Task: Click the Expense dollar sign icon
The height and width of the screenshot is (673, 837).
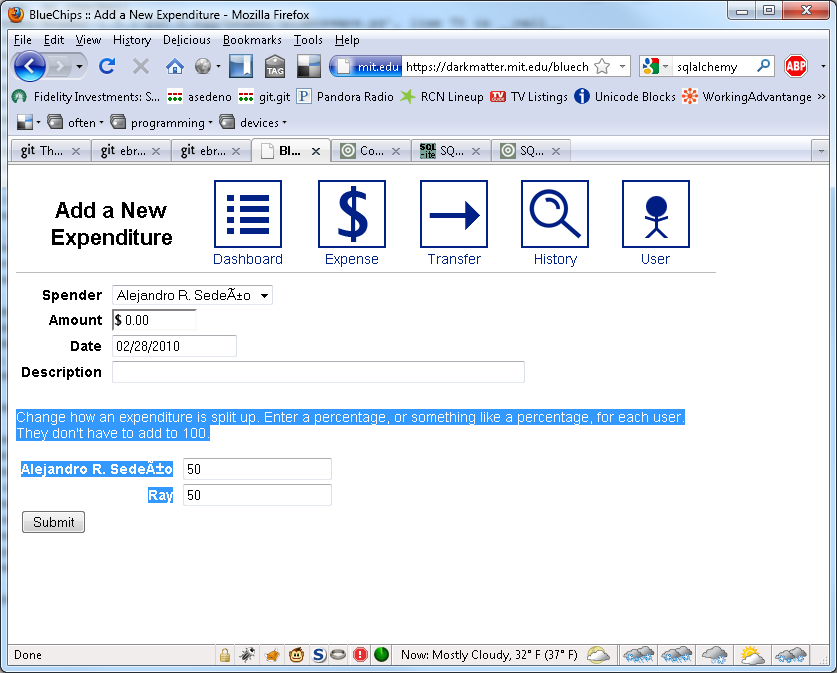Action: pos(352,214)
